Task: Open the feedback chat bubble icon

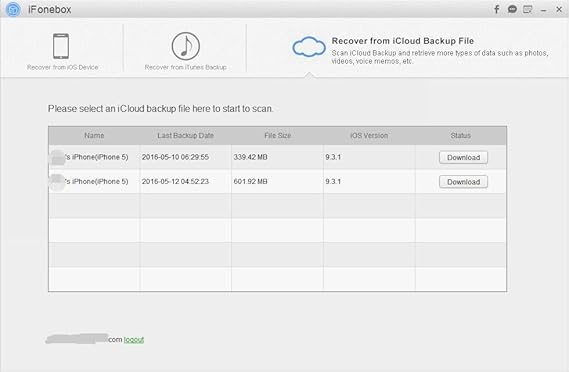Action: [512, 9]
